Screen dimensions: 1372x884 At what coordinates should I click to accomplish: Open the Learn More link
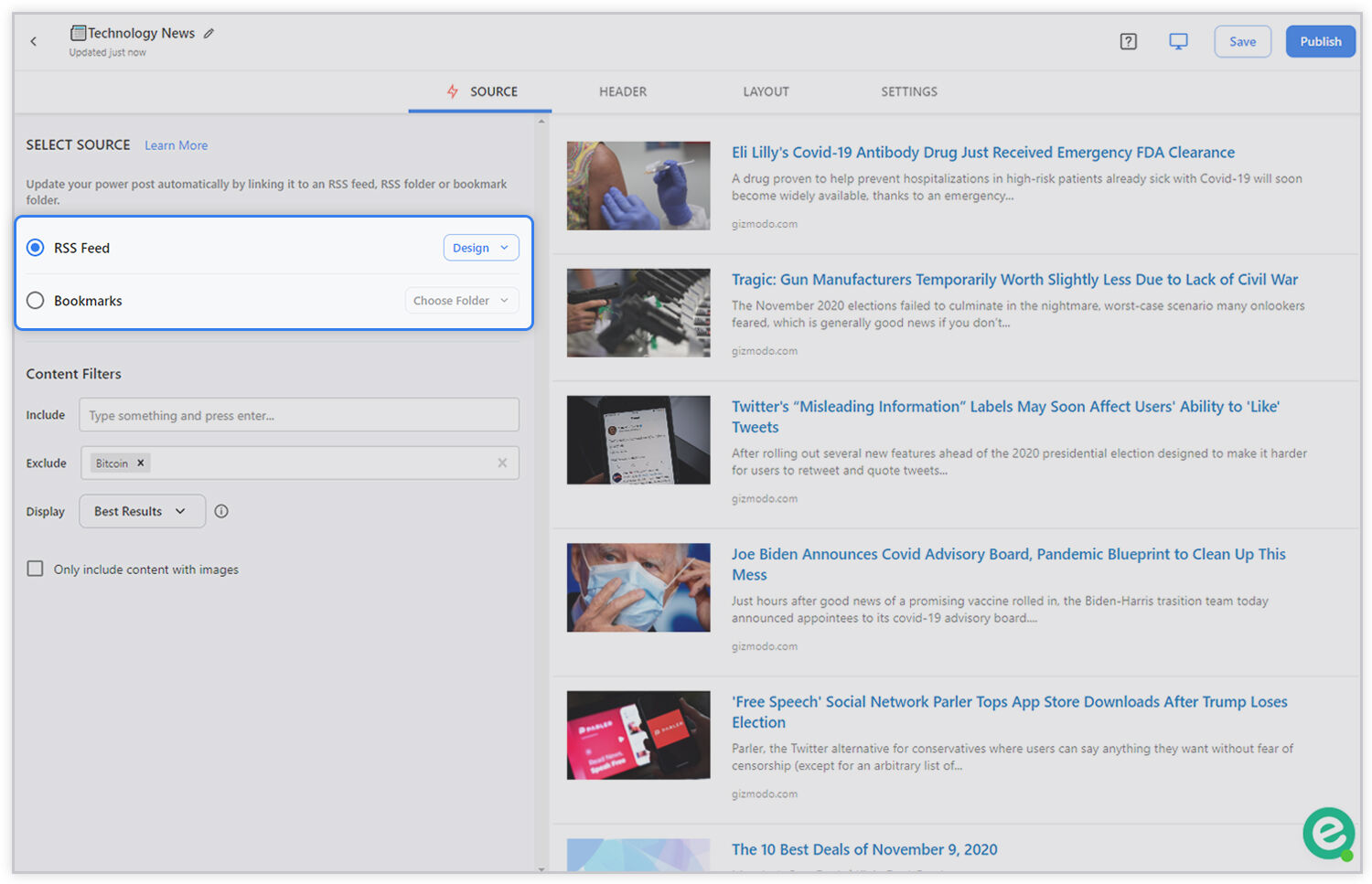[176, 145]
